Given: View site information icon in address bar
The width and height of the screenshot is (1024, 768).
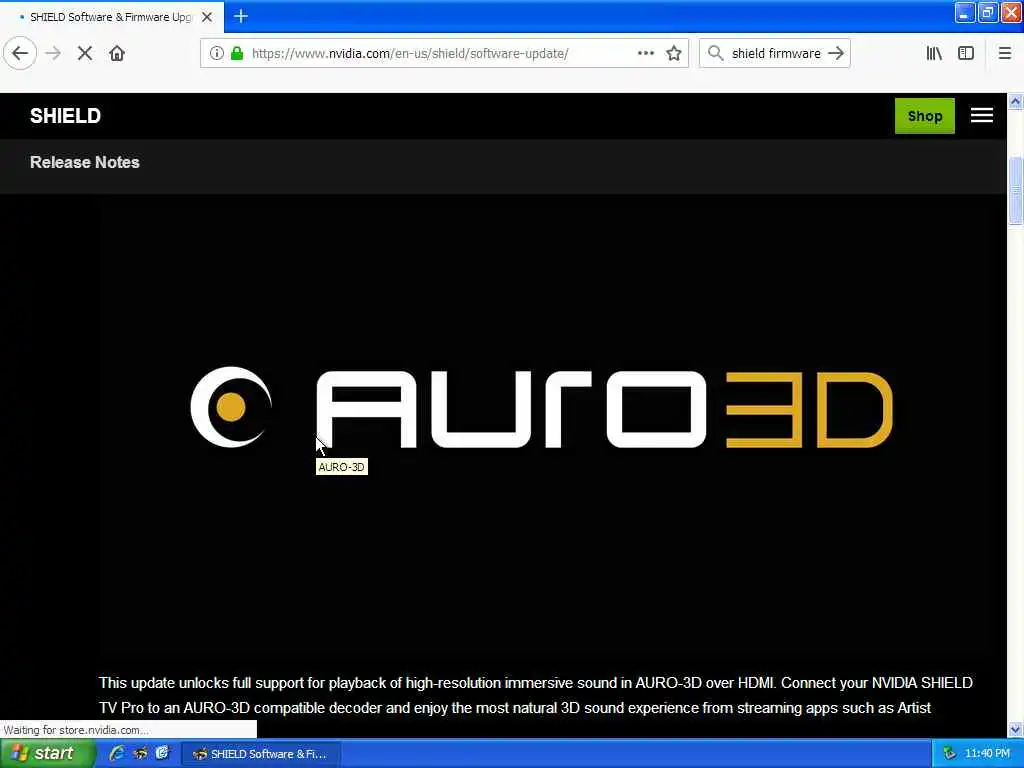Looking at the screenshot, I should click(217, 54).
